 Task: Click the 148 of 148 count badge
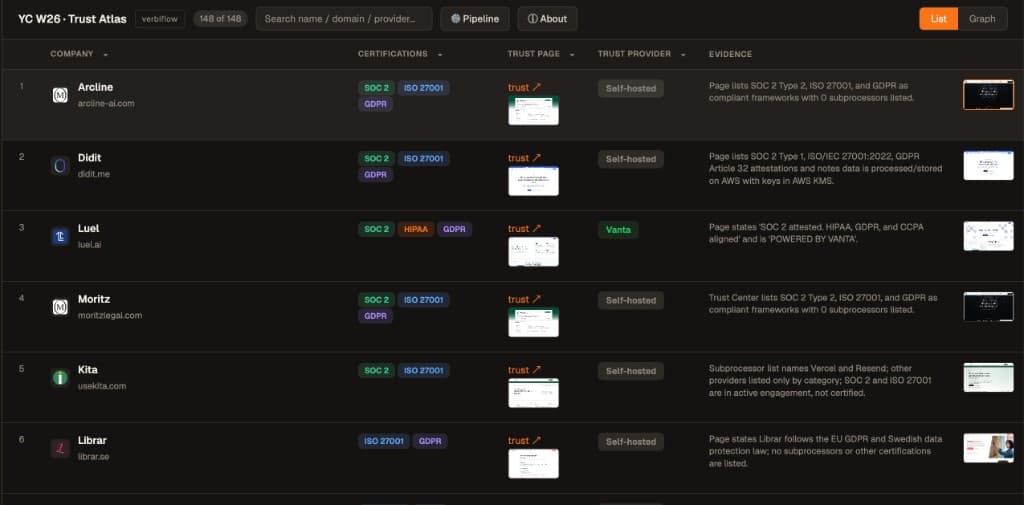pyautogui.click(x=221, y=19)
